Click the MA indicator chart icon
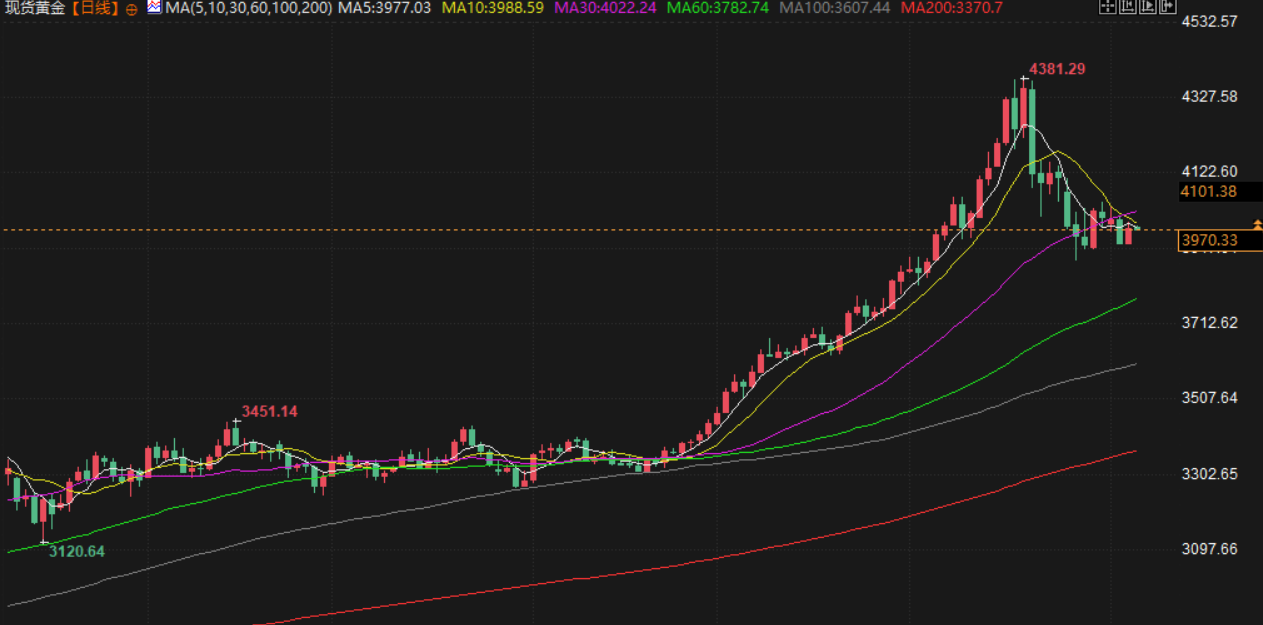1263x625 pixels. pyautogui.click(x=153, y=8)
